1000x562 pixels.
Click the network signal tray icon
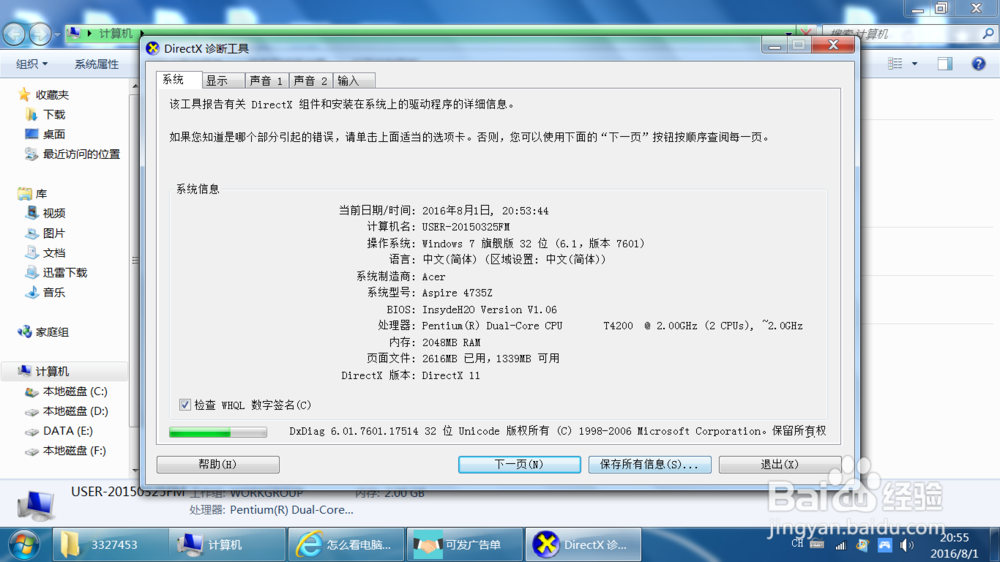[841, 545]
